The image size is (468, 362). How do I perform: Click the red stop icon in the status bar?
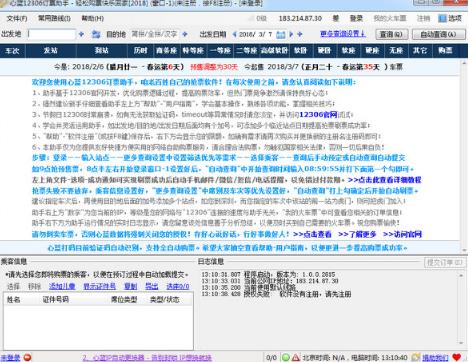[27, 357]
